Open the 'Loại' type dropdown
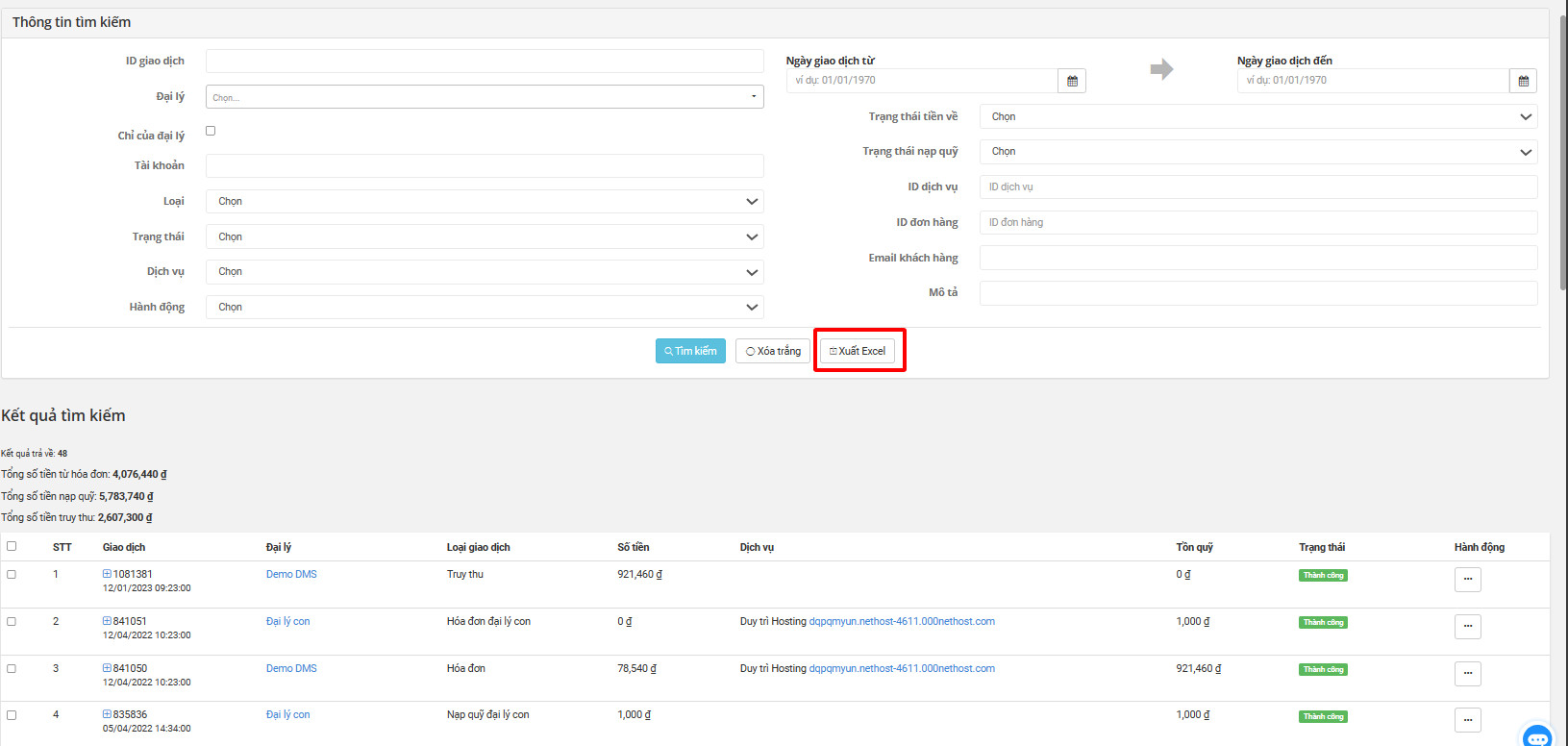Screen dimensions: 1568x746 pos(485,201)
